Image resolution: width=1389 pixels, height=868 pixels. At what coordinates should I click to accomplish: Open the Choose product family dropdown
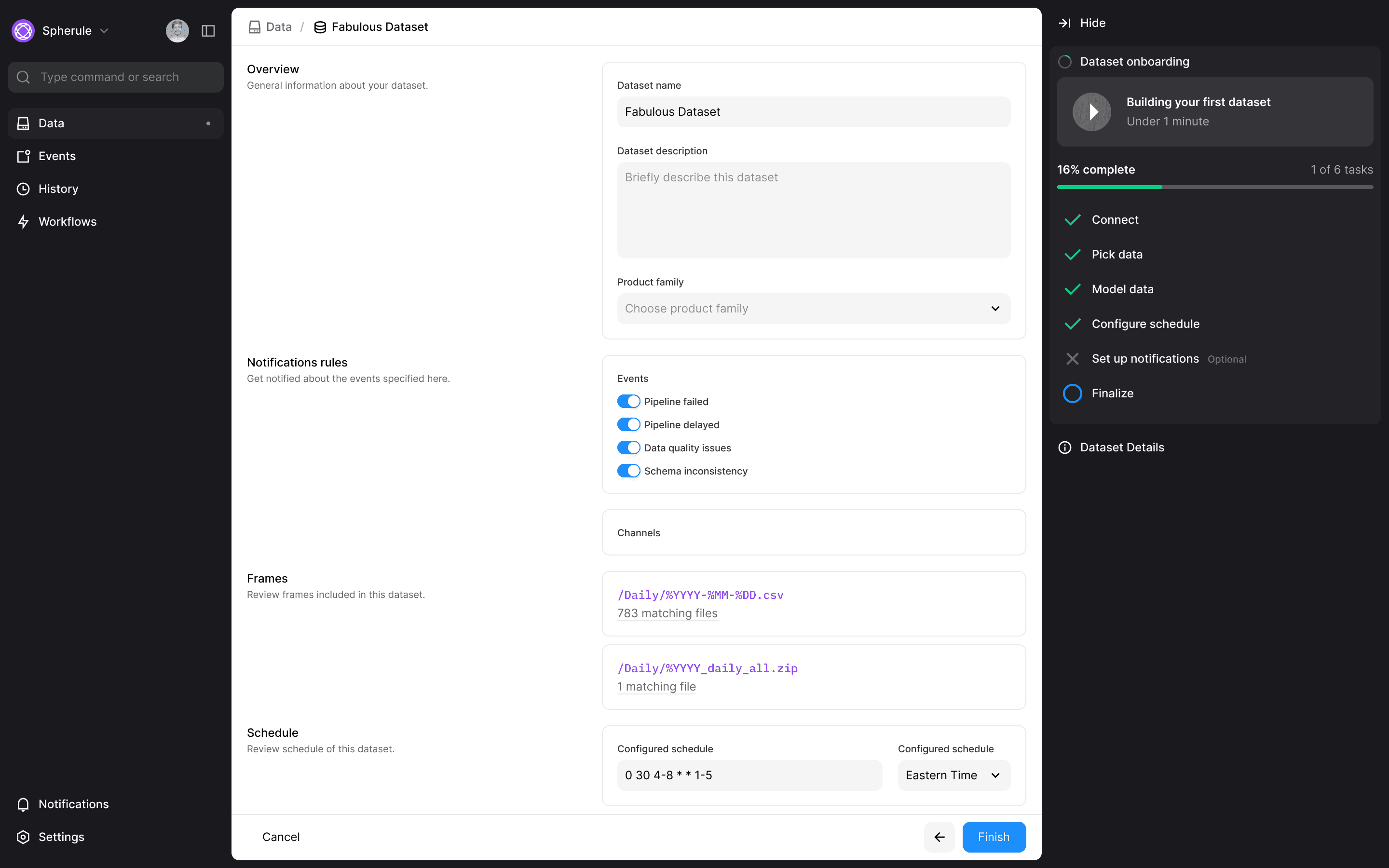click(813, 308)
